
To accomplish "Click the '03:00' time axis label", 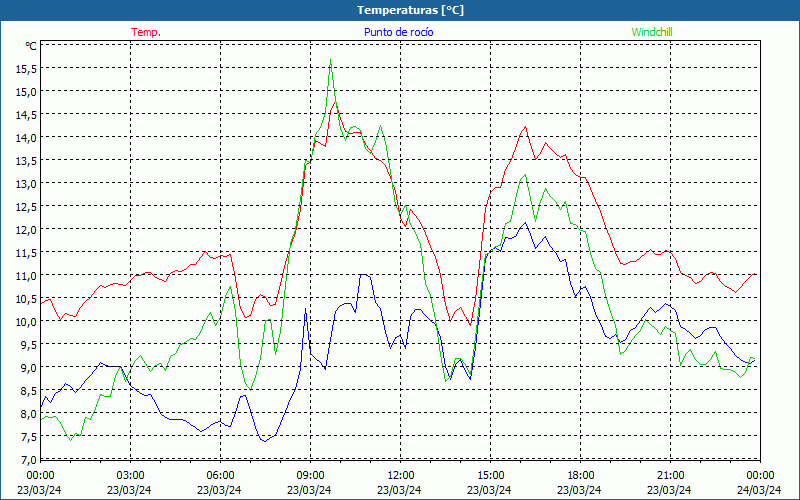I will 130,476.
